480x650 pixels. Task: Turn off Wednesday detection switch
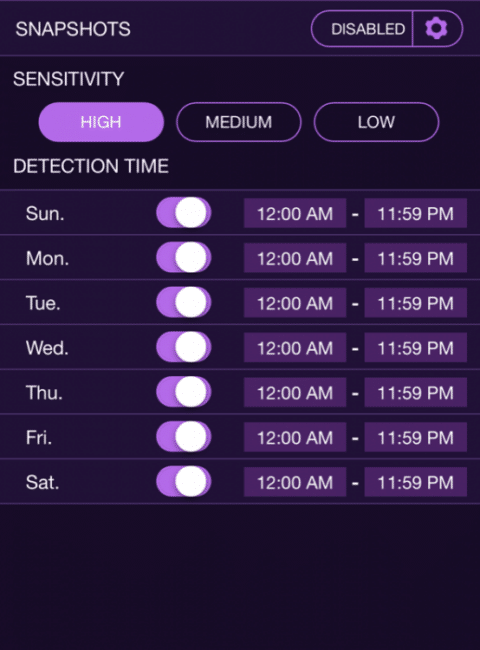pyautogui.click(x=184, y=347)
